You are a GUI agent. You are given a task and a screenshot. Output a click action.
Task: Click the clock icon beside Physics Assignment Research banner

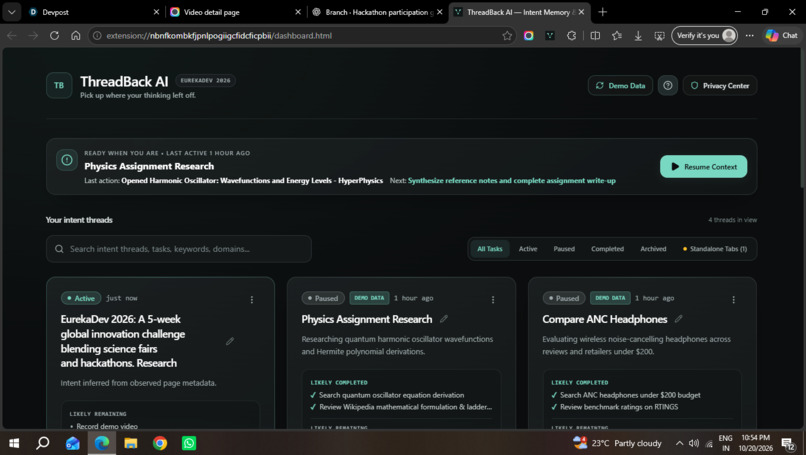67,160
